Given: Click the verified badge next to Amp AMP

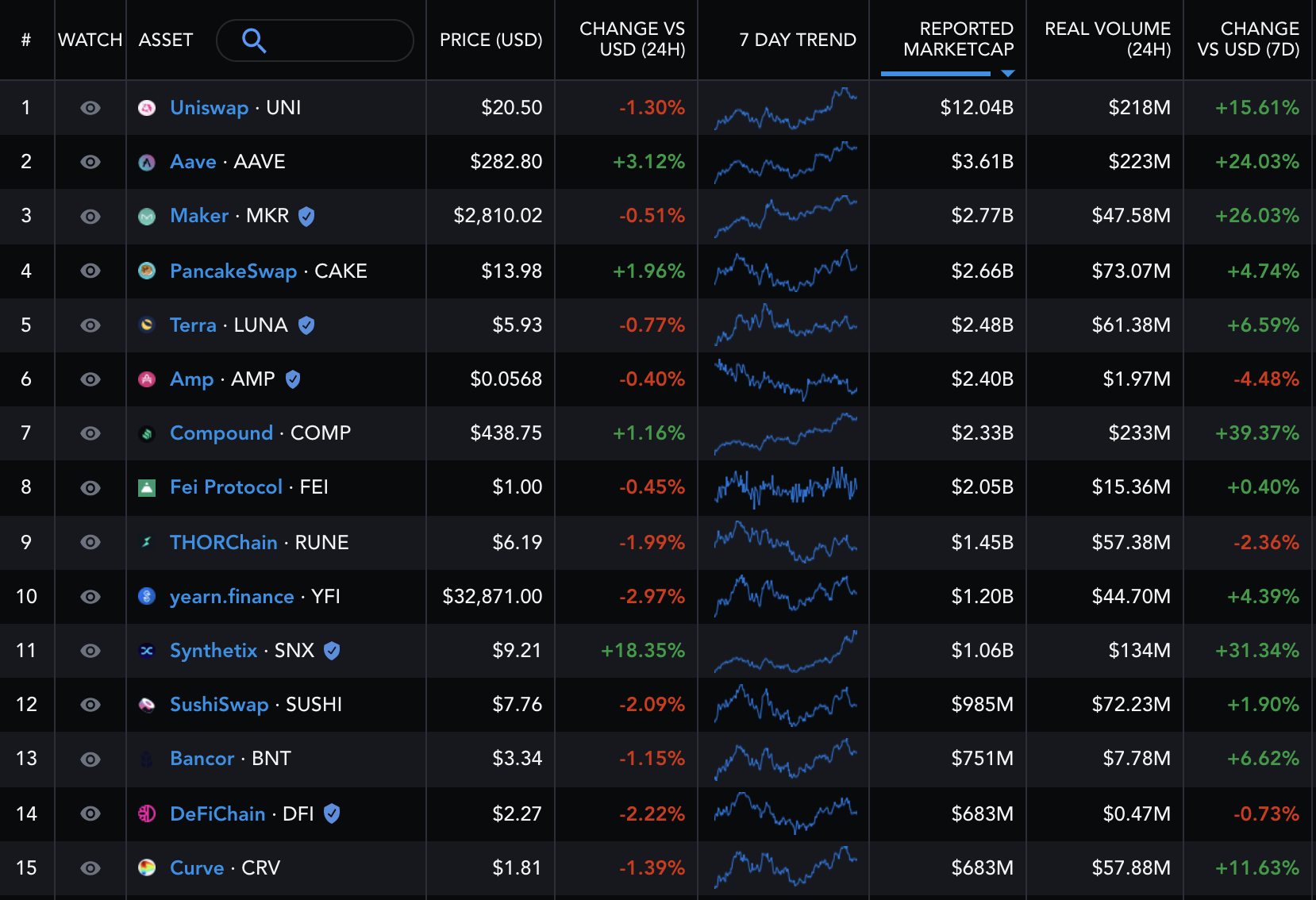Looking at the screenshot, I should click(x=293, y=379).
